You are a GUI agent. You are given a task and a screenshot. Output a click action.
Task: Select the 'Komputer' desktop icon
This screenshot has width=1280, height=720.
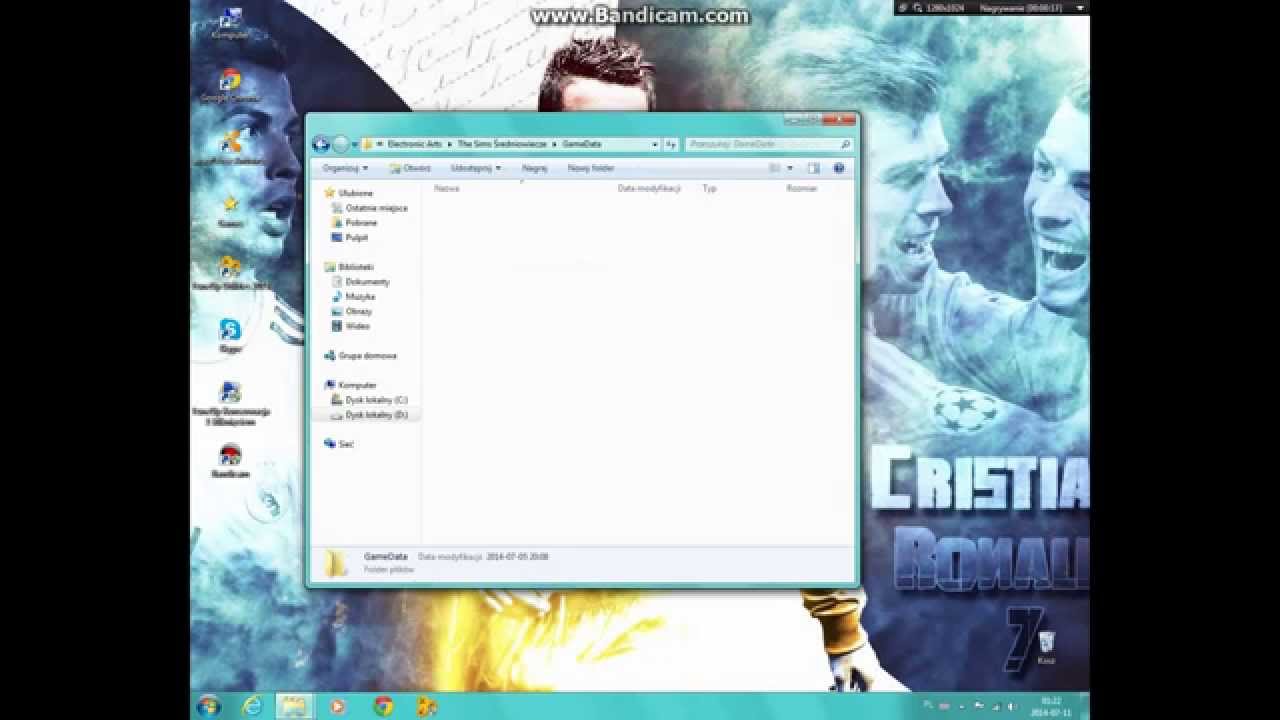(230, 22)
